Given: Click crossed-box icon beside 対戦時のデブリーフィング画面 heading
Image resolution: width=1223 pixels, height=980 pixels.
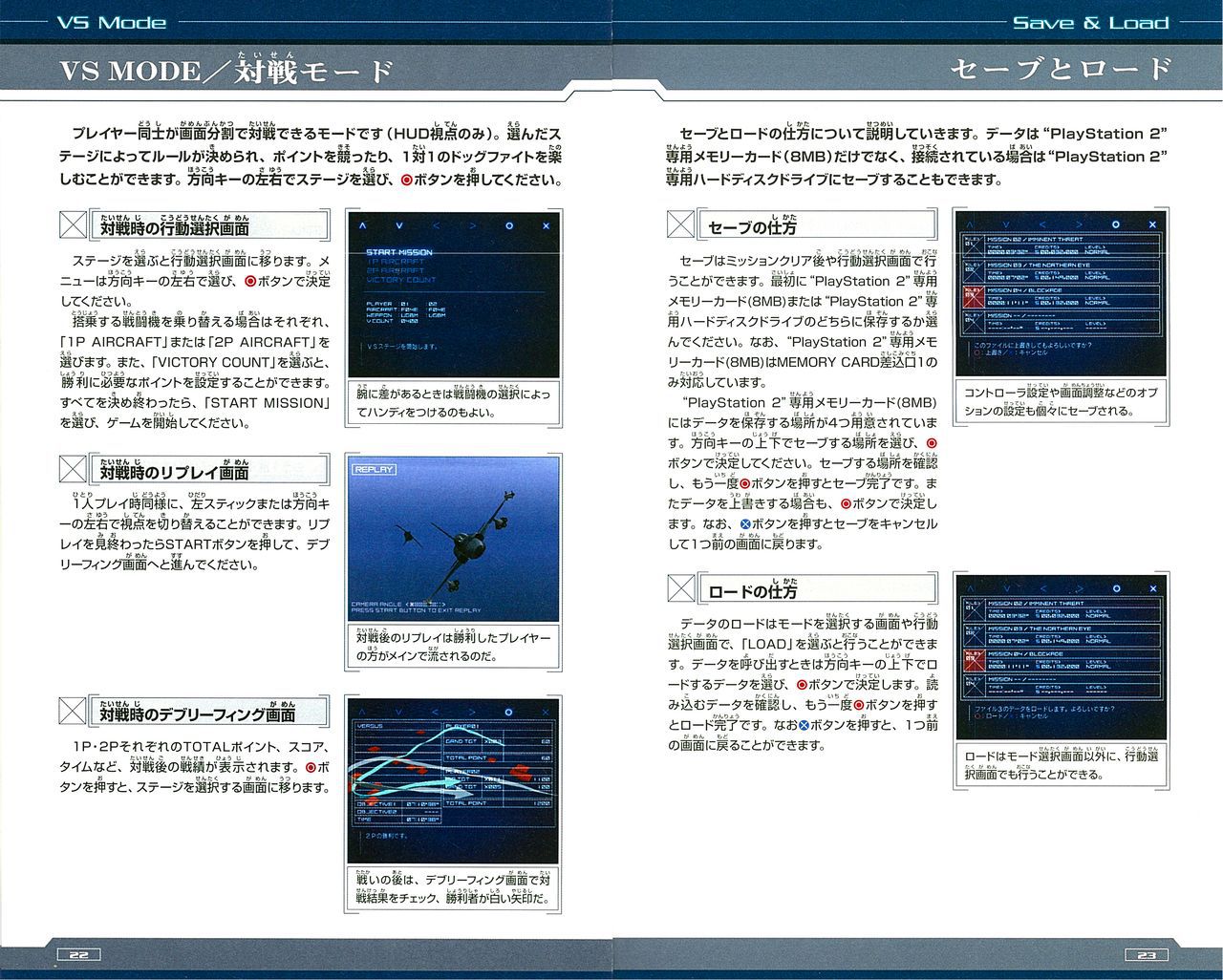Looking at the screenshot, I should (x=73, y=711).
